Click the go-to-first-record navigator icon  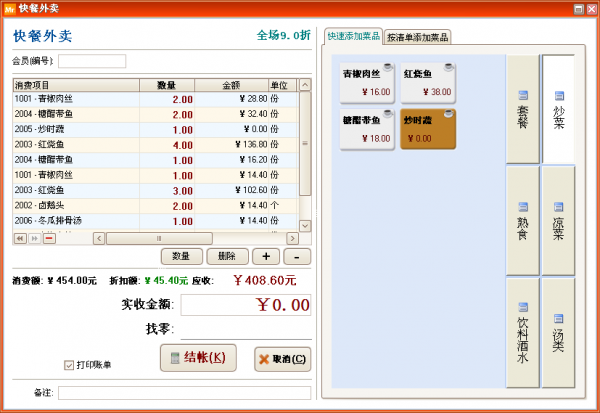click(20, 238)
